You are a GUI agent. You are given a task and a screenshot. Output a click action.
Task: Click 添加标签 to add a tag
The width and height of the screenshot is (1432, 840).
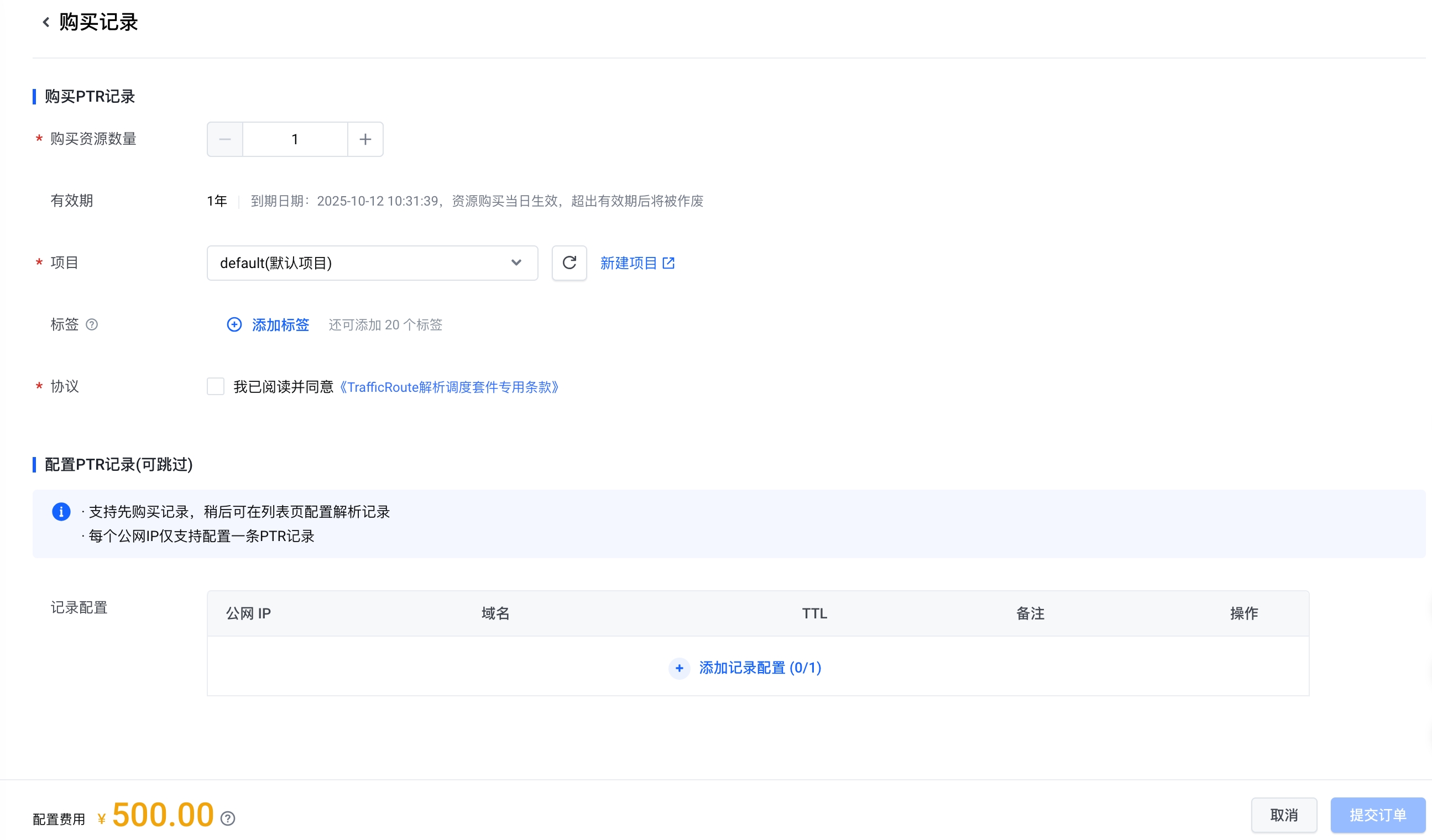(268, 325)
